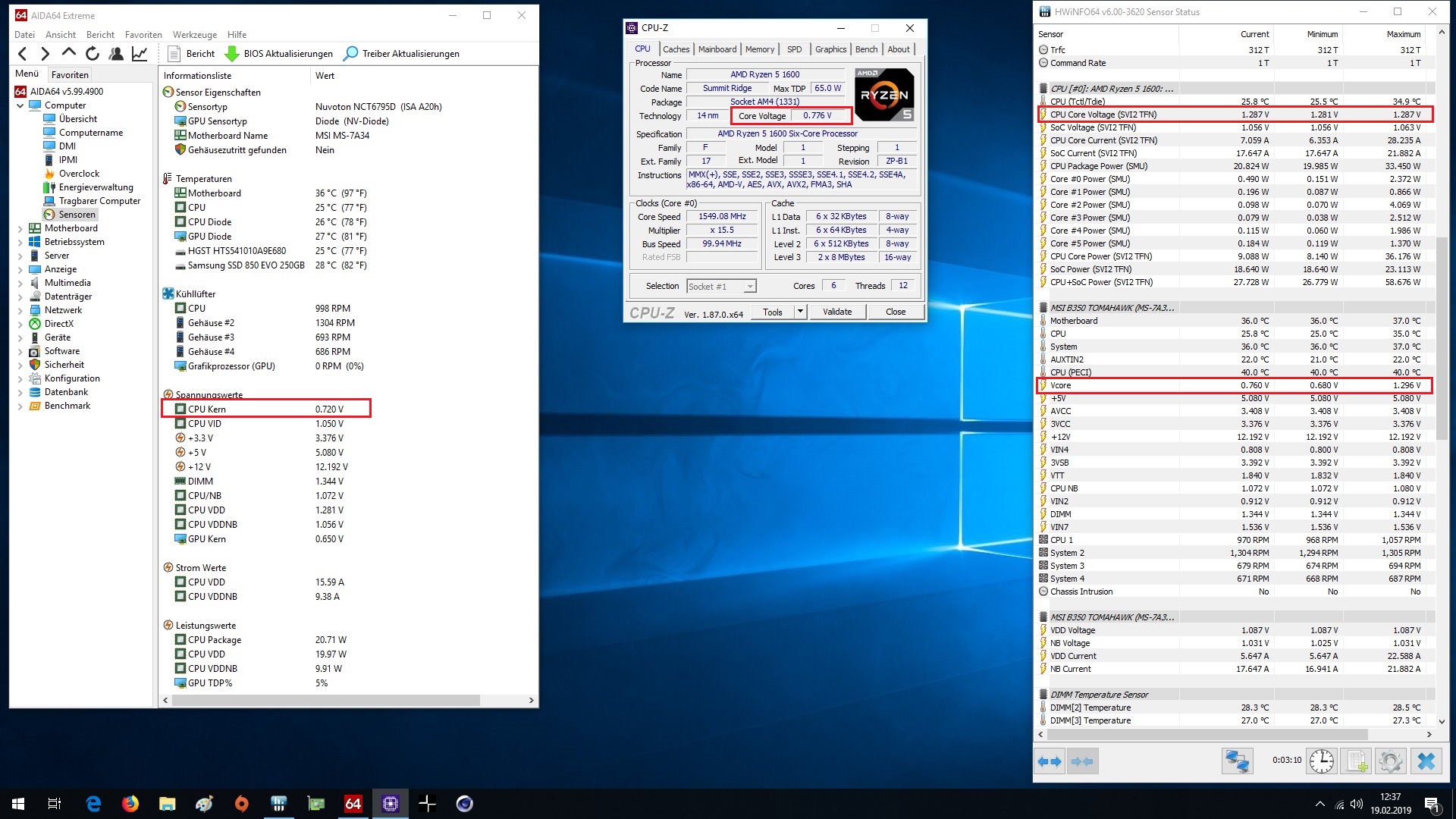Open the AIDA64 graph chart tool icon

click(x=140, y=53)
